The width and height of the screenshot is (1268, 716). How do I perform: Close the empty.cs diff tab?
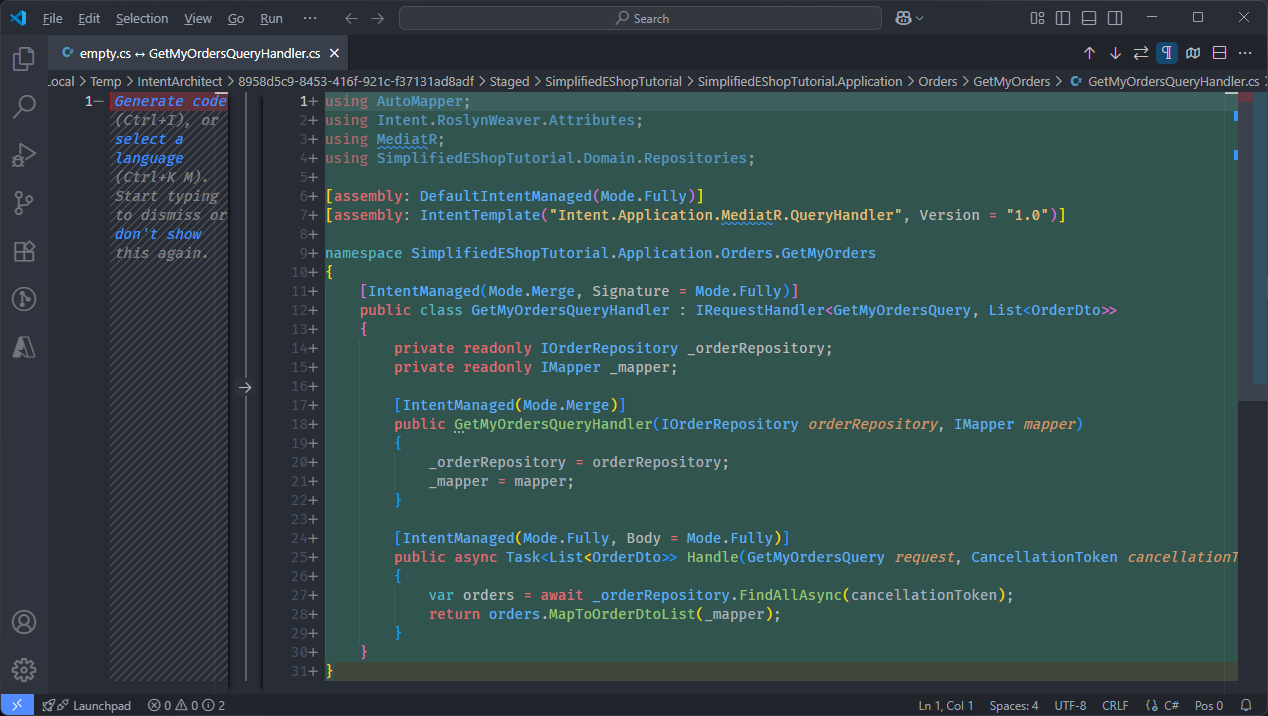334,54
